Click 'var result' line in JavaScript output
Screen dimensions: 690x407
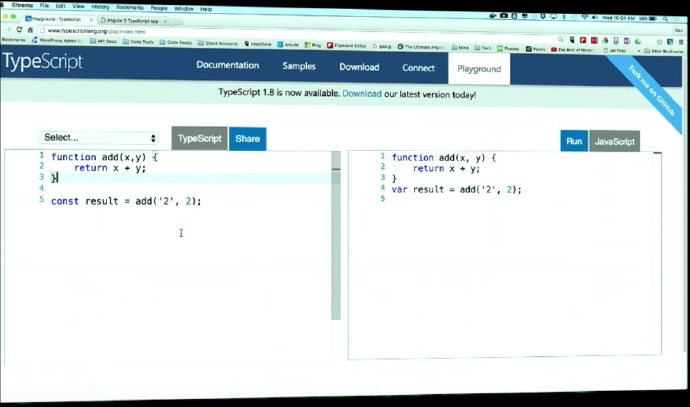tap(456, 190)
